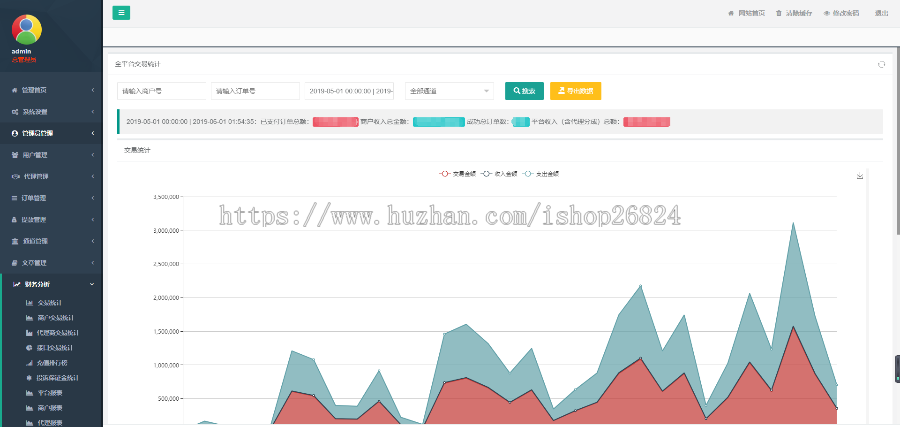Image resolution: width=900 pixels, height=427 pixels.
Task: Click the red masked 已支付订单总额 value
Action: [x=336, y=122]
